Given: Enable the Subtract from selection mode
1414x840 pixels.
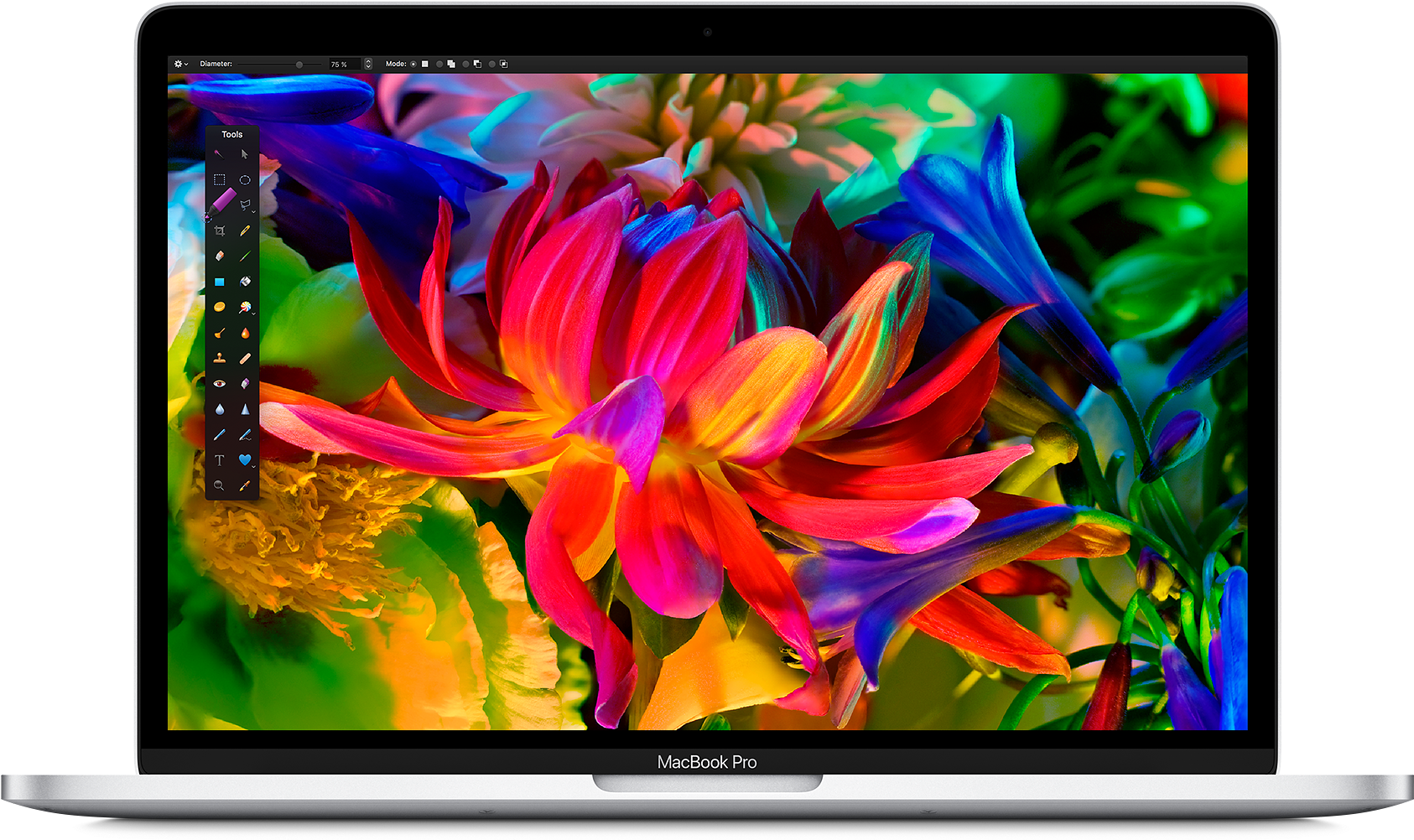Looking at the screenshot, I should coord(466,64).
